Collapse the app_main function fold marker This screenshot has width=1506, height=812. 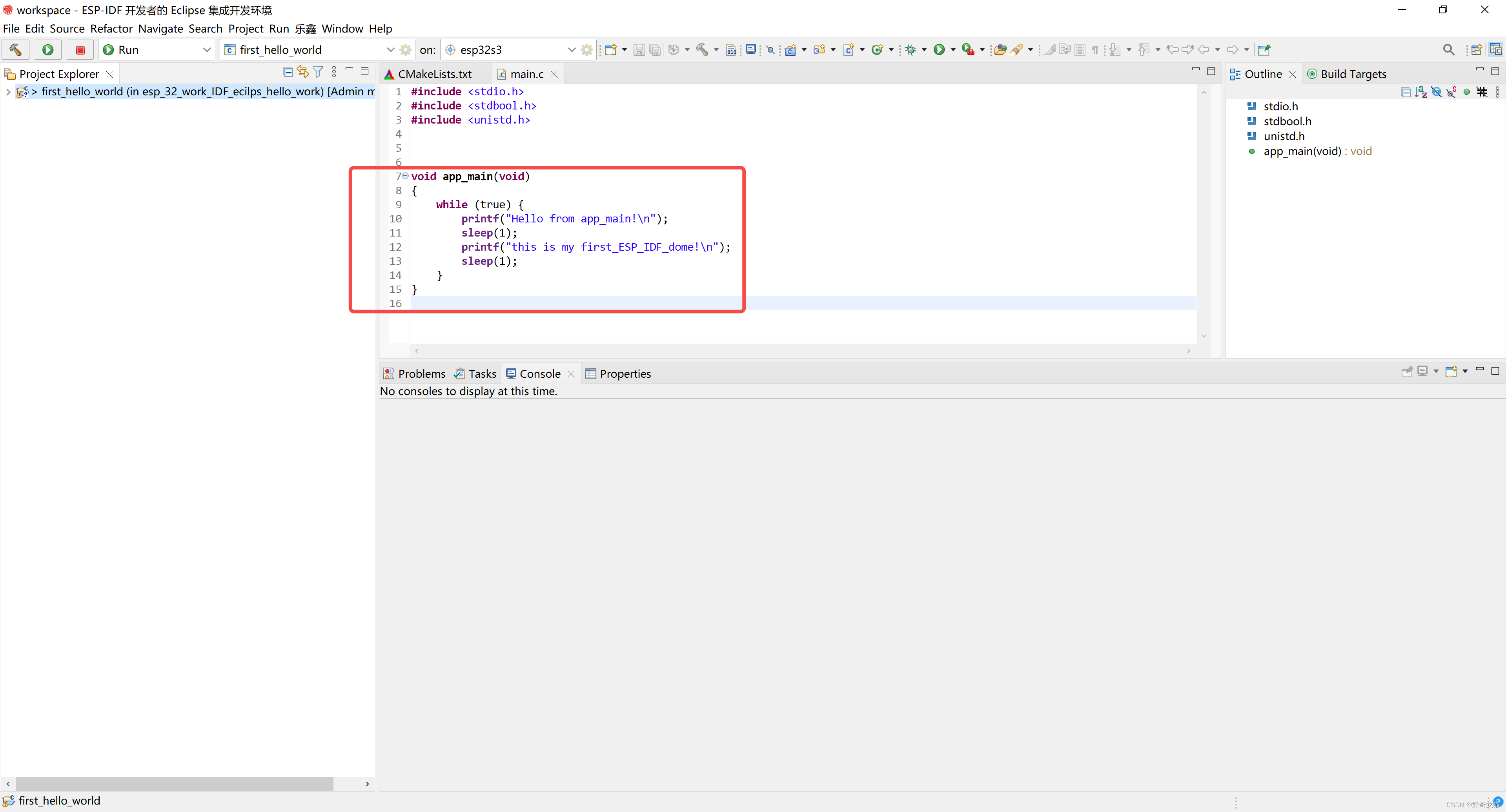pyautogui.click(x=405, y=176)
